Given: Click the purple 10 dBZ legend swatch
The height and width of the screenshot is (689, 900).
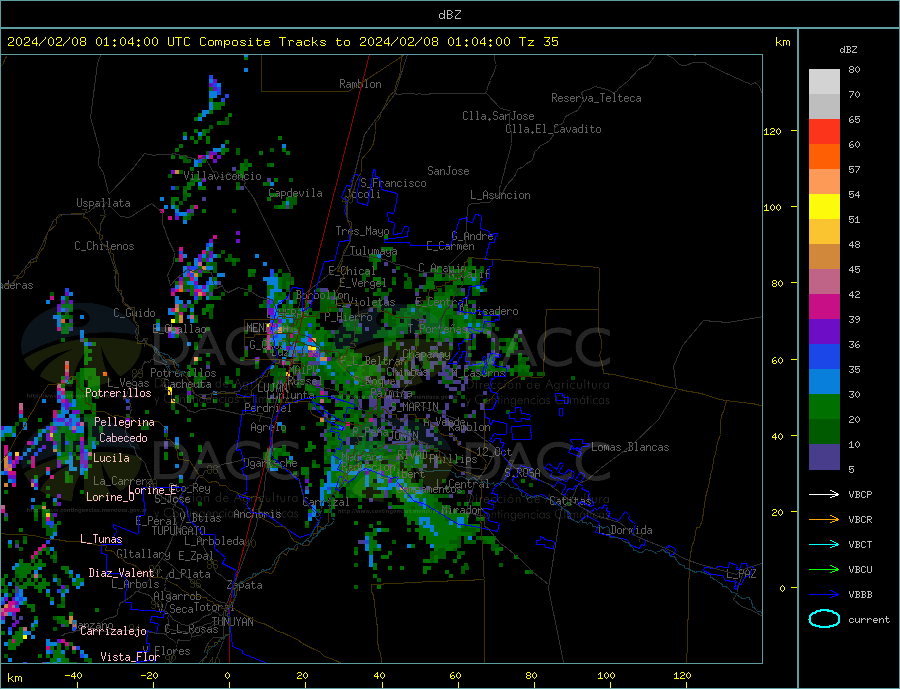Looking at the screenshot, I should click(824, 457).
